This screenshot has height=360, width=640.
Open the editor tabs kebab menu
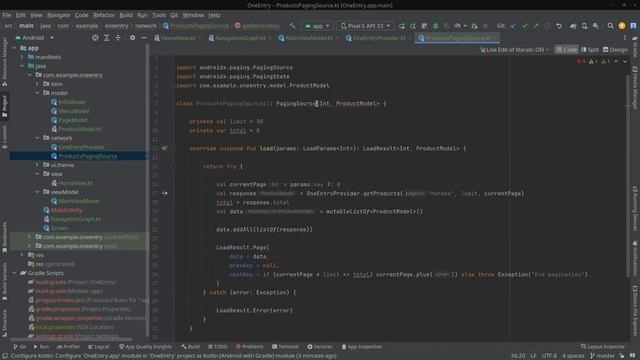click(x=624, y=38)
